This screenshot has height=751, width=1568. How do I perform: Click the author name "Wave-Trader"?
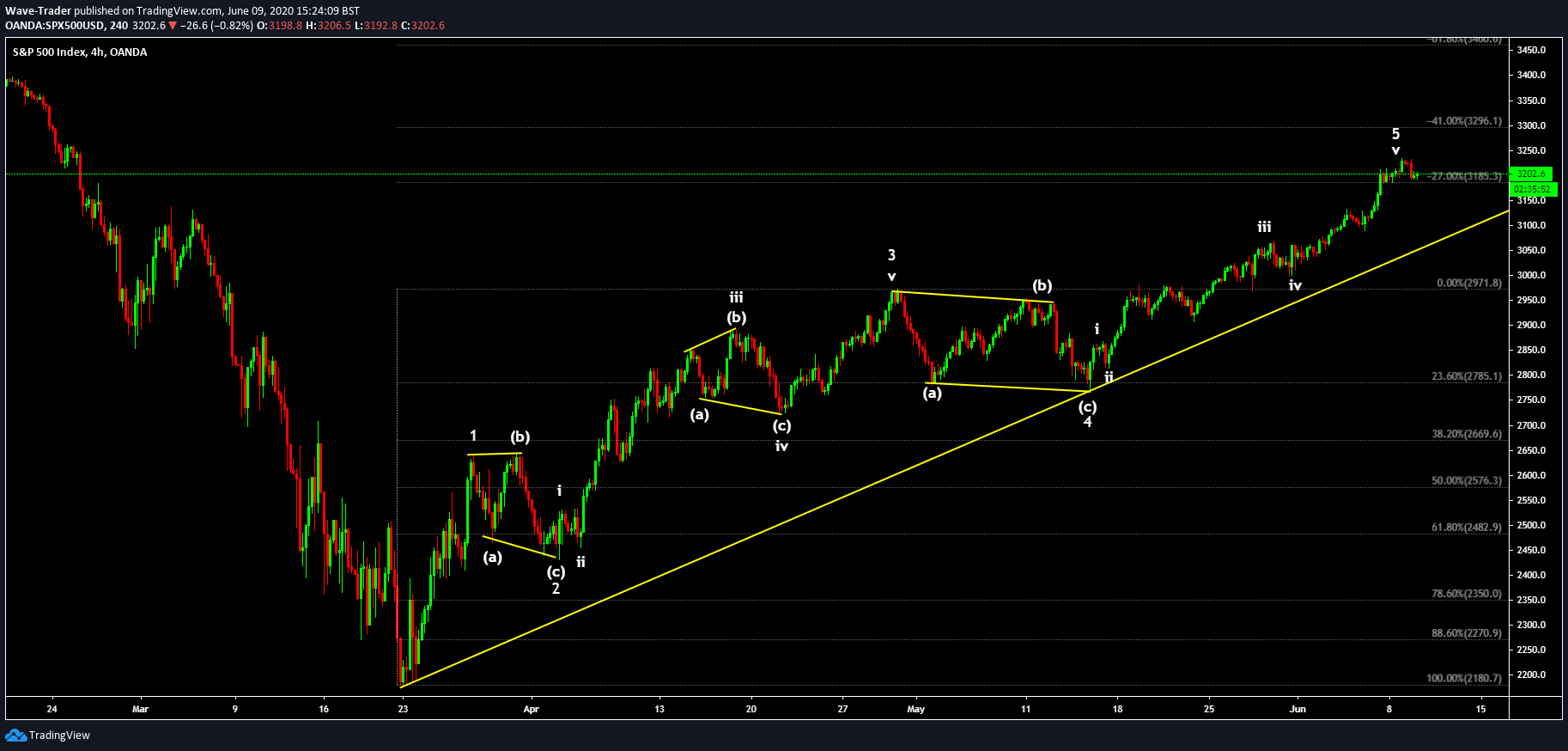38,11
